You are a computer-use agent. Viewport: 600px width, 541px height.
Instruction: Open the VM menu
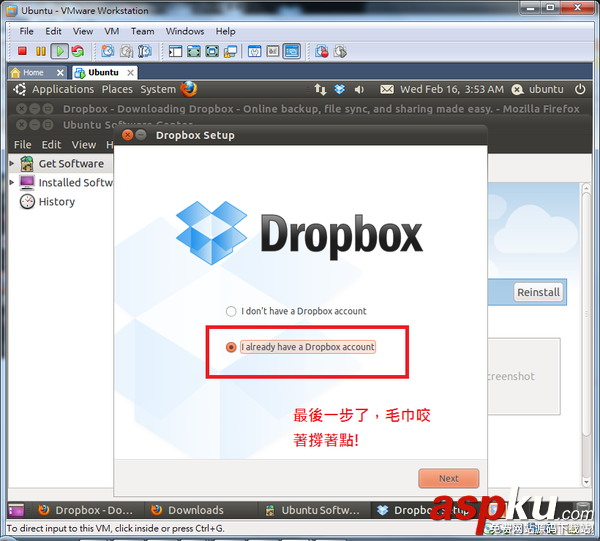point(111,31)
